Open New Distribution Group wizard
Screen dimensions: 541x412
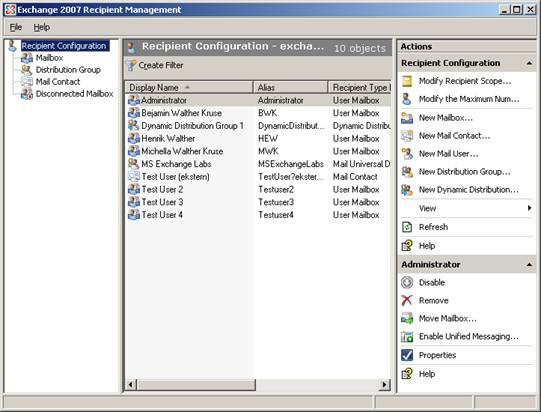tap(464, 171)
